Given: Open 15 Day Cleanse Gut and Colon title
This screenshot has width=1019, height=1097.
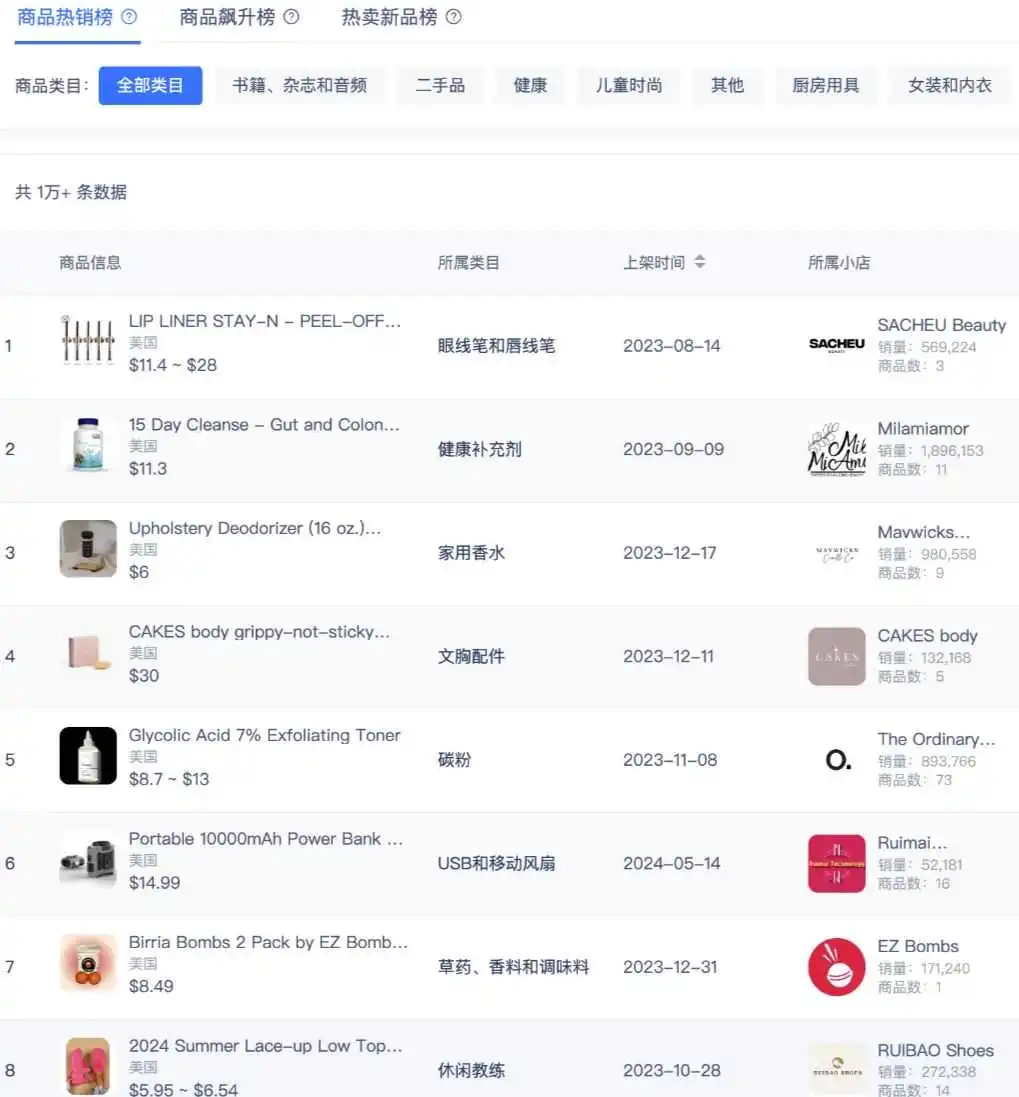Looking at the screenshot, I should click(x=264, y=425).
